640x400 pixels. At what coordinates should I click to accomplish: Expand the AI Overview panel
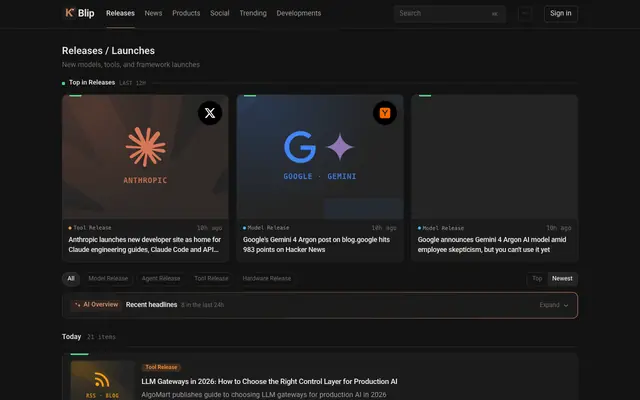point(553,305)
